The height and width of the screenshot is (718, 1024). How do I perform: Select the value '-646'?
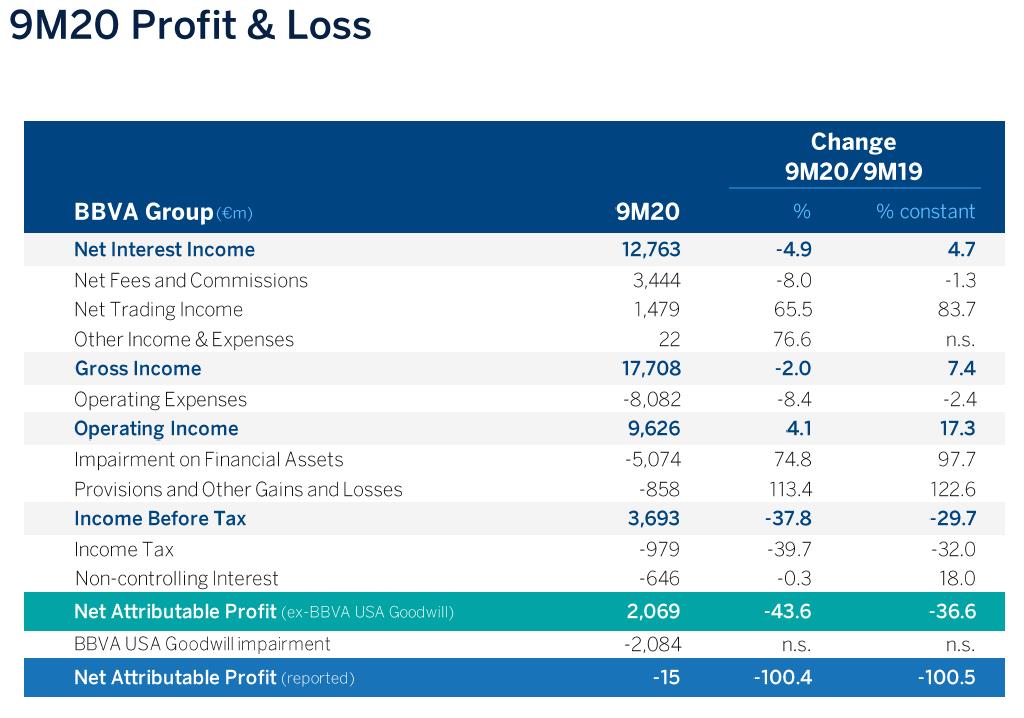point(660,578)
